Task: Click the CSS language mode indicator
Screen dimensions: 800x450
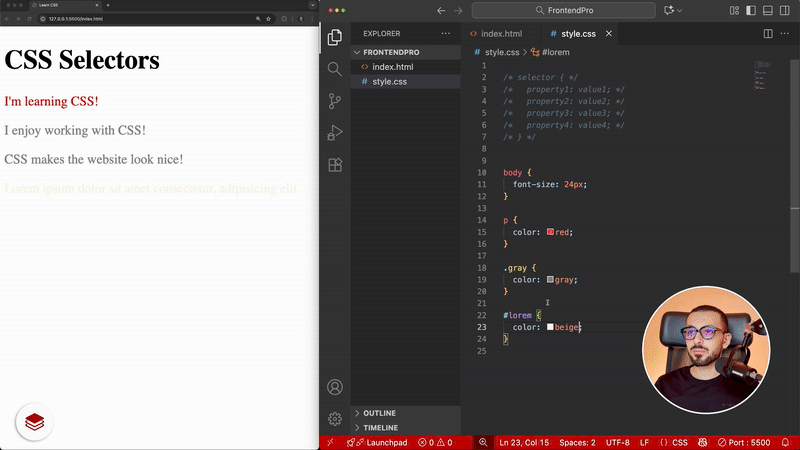Action: click(679, 442)
